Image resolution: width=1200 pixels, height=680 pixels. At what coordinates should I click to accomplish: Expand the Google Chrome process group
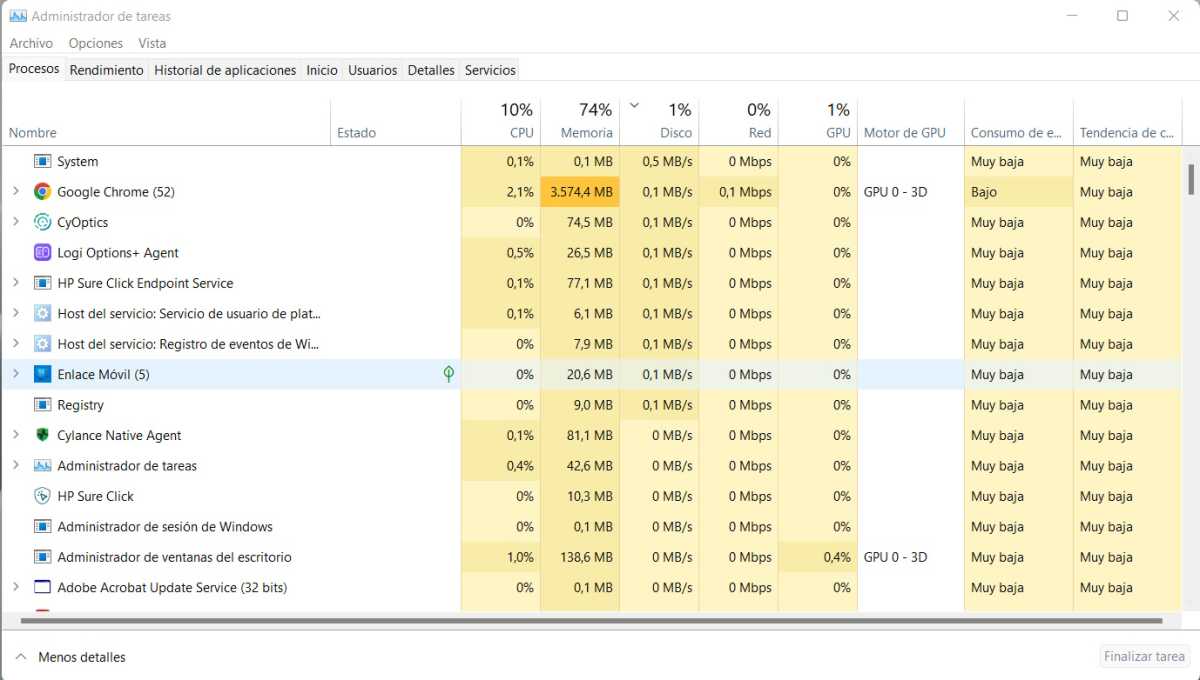(x=15, y=192)
